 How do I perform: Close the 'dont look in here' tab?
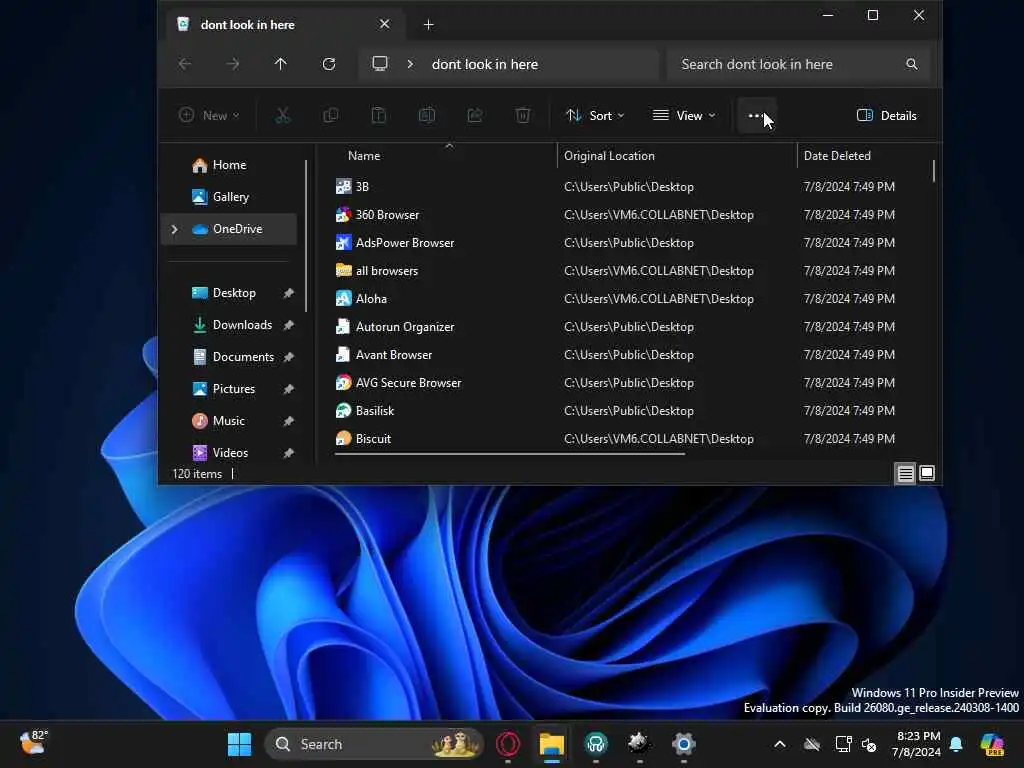[x=385, y=24]
